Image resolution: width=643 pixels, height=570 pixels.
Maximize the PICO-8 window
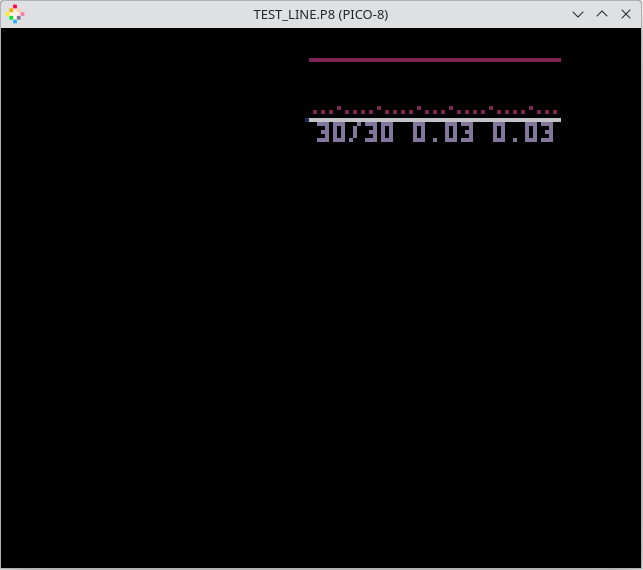click(602, 14)
